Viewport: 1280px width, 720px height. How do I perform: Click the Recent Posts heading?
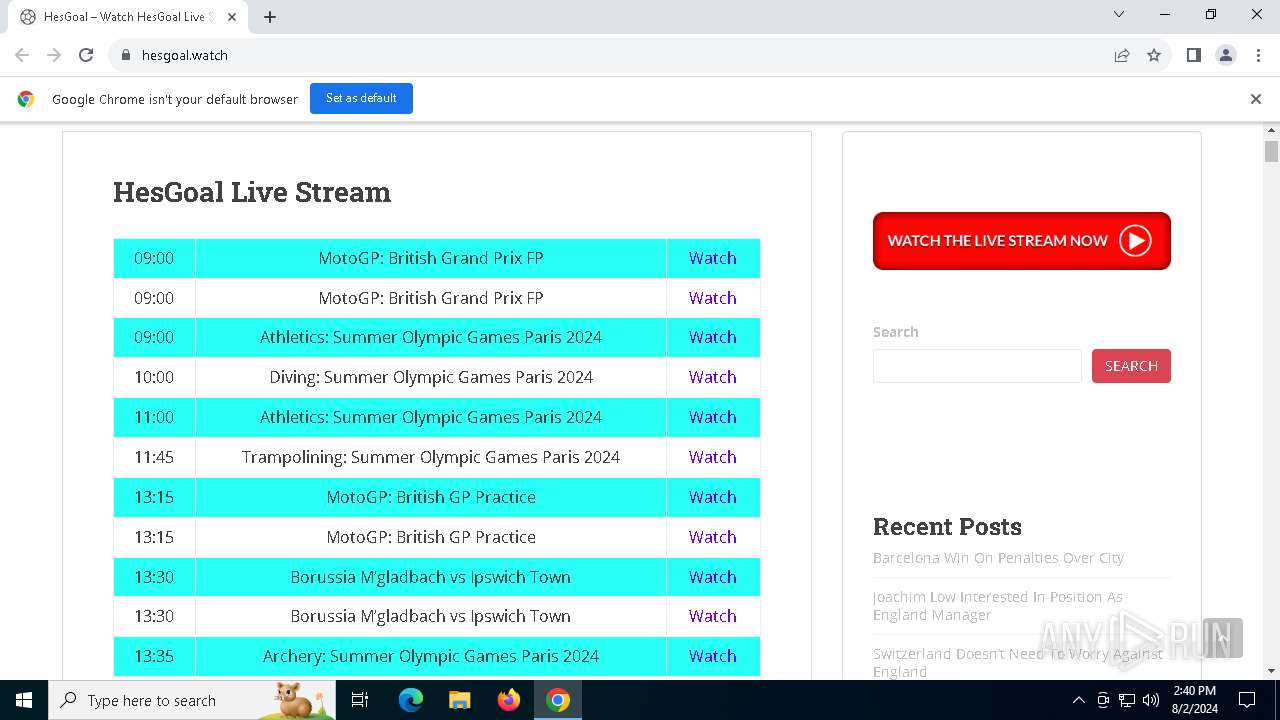coord(947,527)
